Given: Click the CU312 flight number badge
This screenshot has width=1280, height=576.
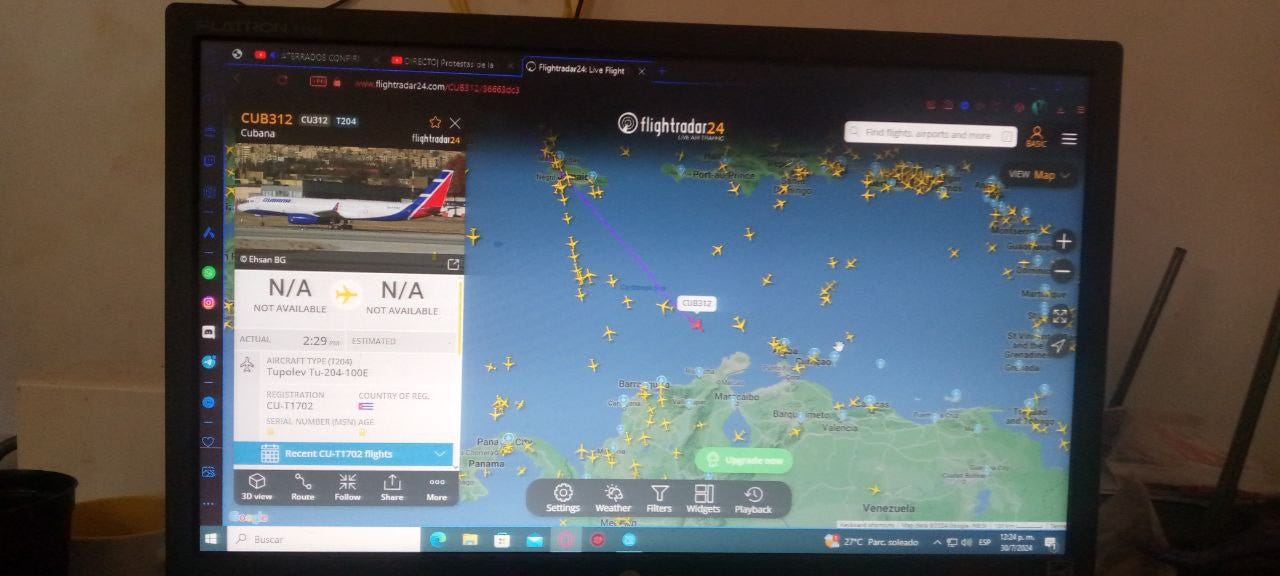Looking at the screenshot, I should pos(314,121).
